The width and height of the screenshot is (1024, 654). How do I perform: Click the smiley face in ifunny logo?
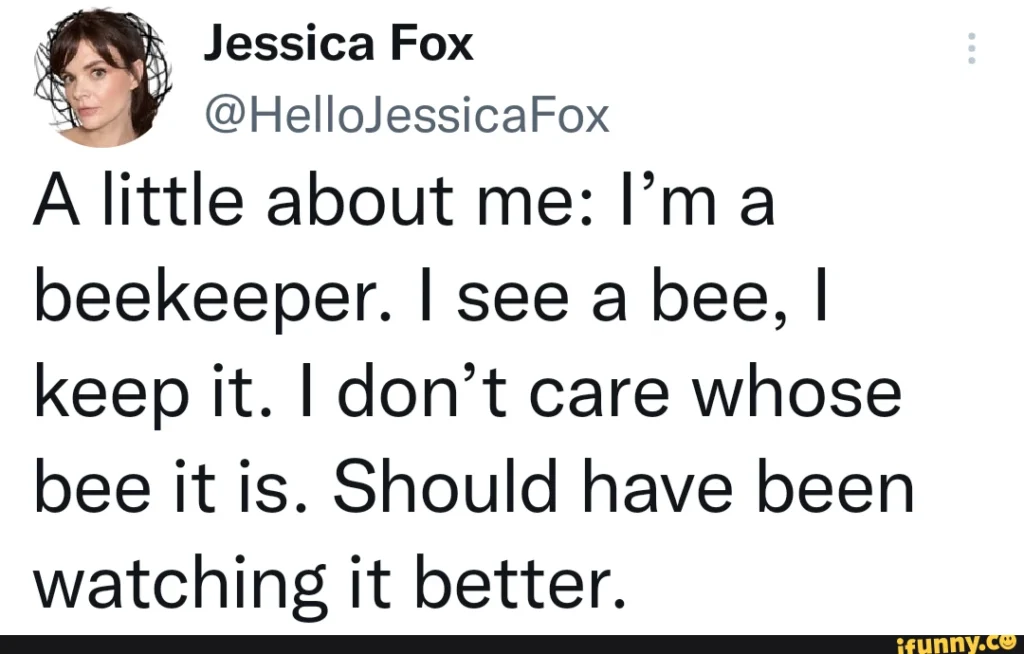point(1006,642)
